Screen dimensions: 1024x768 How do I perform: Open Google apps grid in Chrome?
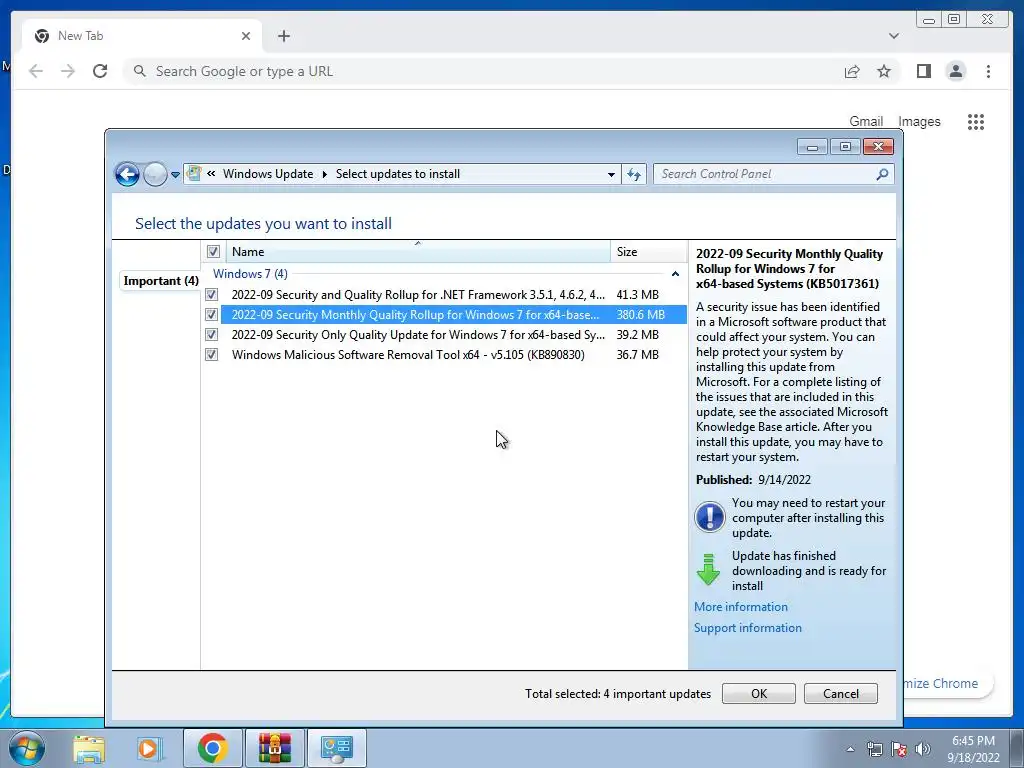click(x=976, y=121)
